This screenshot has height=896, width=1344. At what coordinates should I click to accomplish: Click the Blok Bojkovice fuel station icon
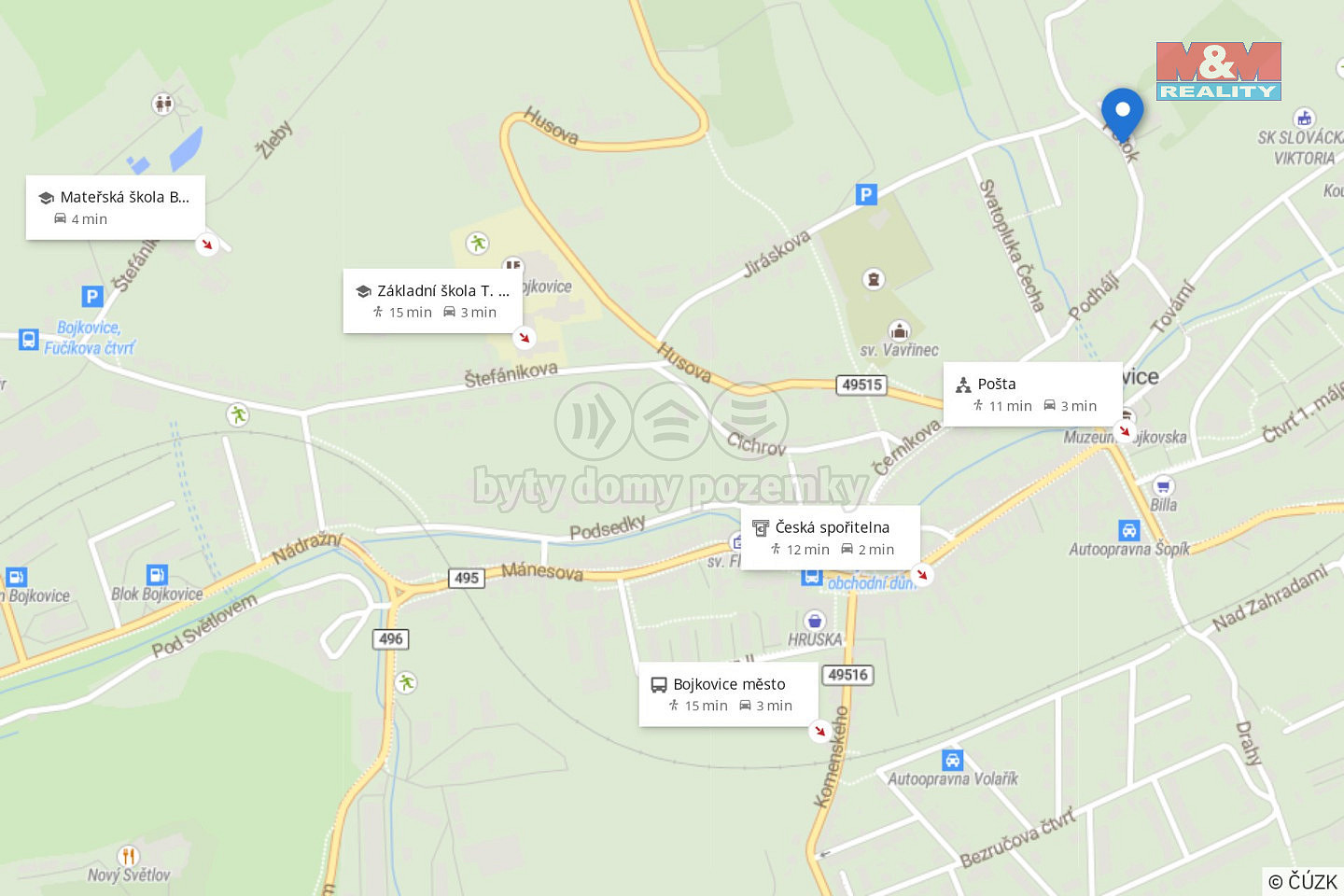click(157, 575)
